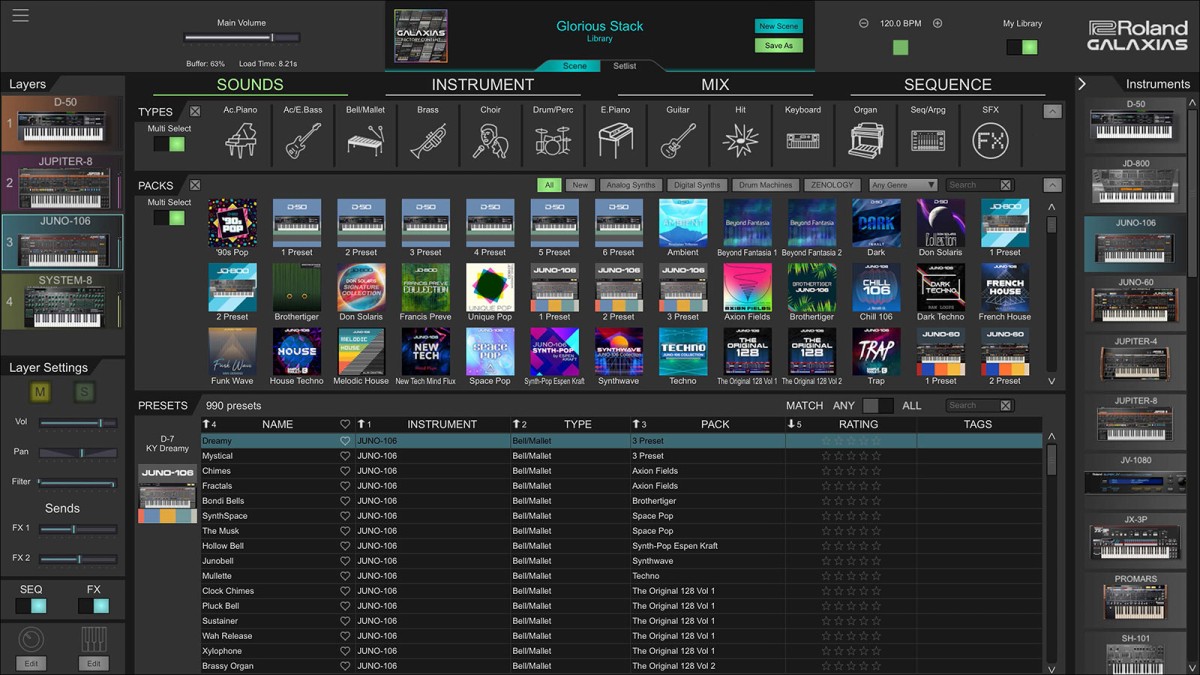
Task: Toggle the SEQ switch on layer
Action: [31, 606]
